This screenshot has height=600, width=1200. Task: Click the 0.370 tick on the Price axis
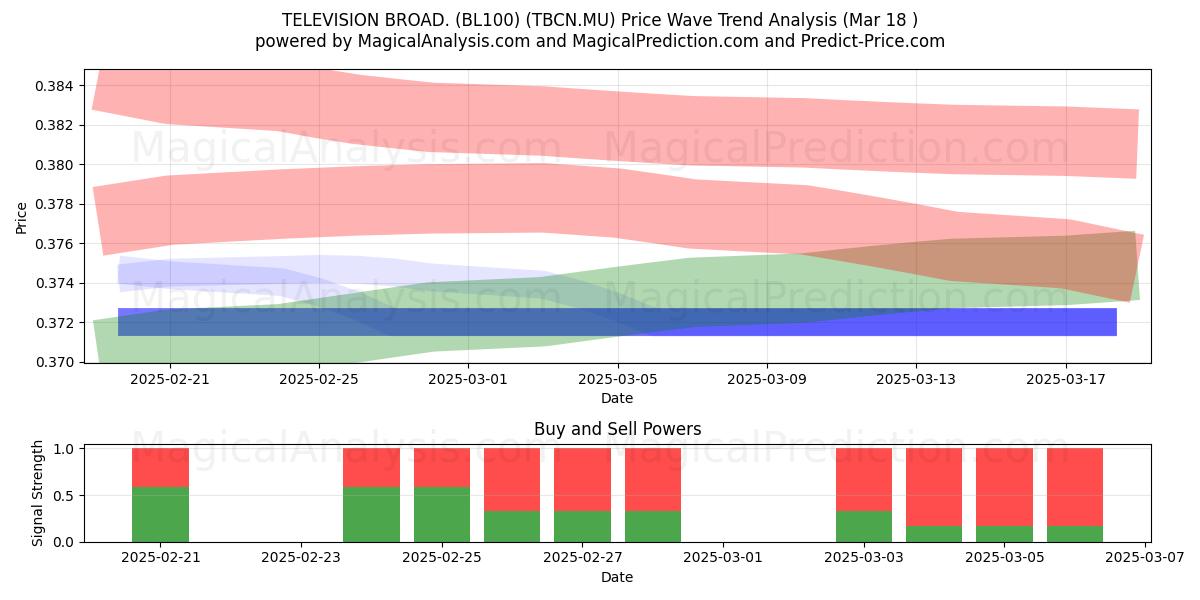tap(56, 362)
